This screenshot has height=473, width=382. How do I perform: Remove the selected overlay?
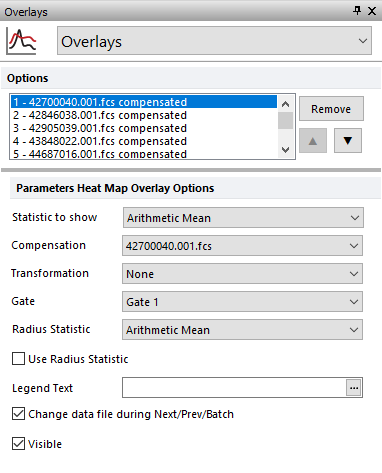[331, 109]
